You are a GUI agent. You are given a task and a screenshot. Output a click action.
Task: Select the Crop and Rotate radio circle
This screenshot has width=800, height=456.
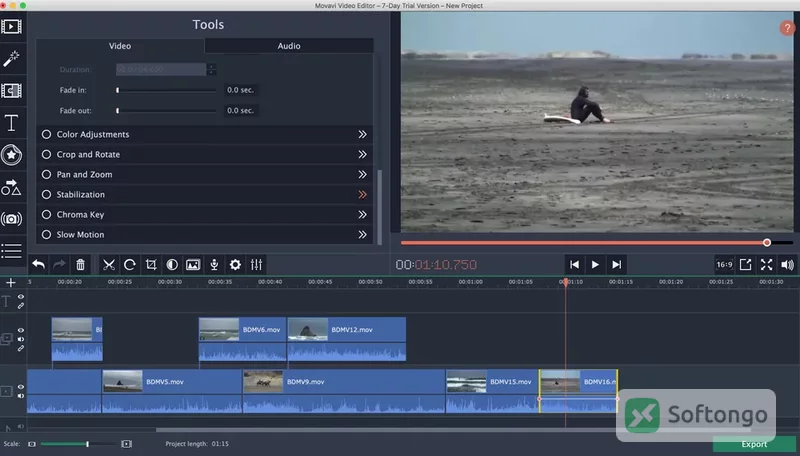46,154
